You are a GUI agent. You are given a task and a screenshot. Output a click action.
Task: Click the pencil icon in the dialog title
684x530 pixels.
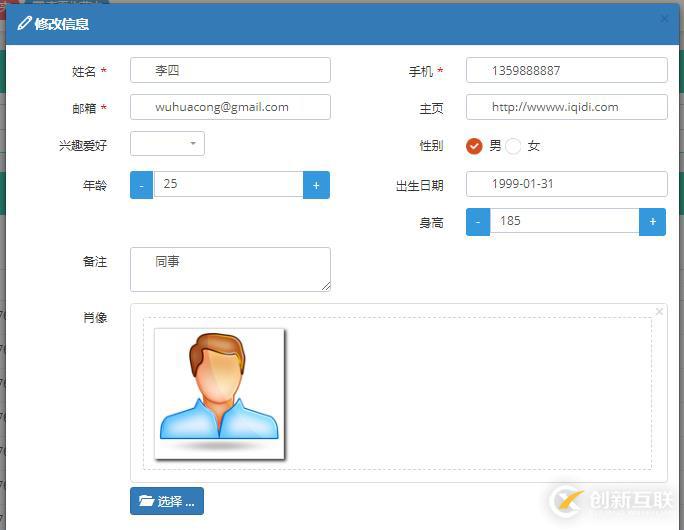coord(24,23)
